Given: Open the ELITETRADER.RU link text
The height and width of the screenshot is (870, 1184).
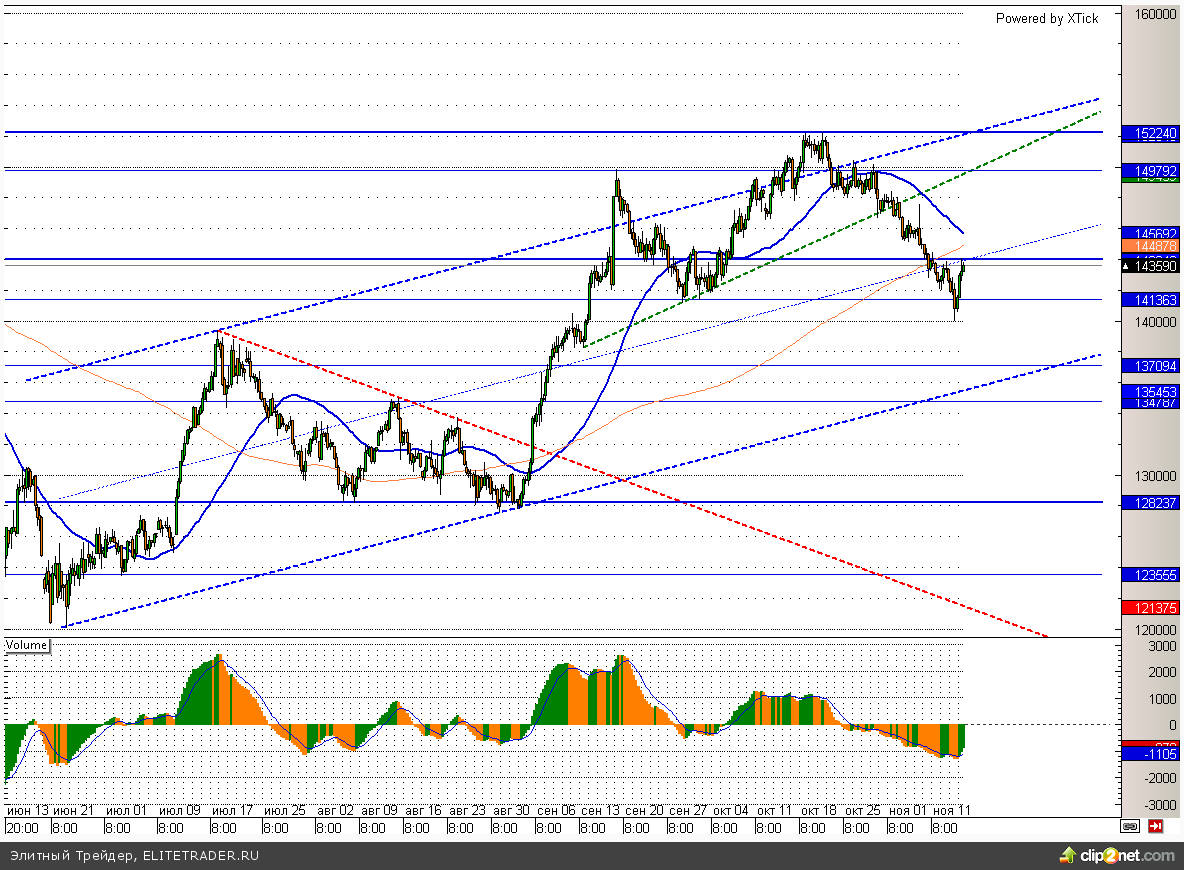Looking at the screenshot, I should pyautogui.click(x=201, y=856).
